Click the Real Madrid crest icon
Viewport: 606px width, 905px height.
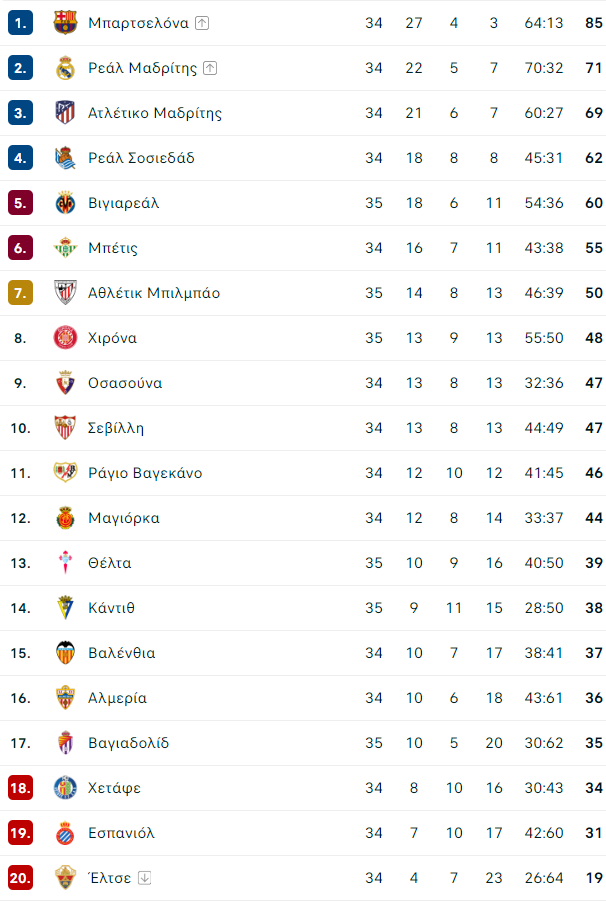(x=65, y=68)
